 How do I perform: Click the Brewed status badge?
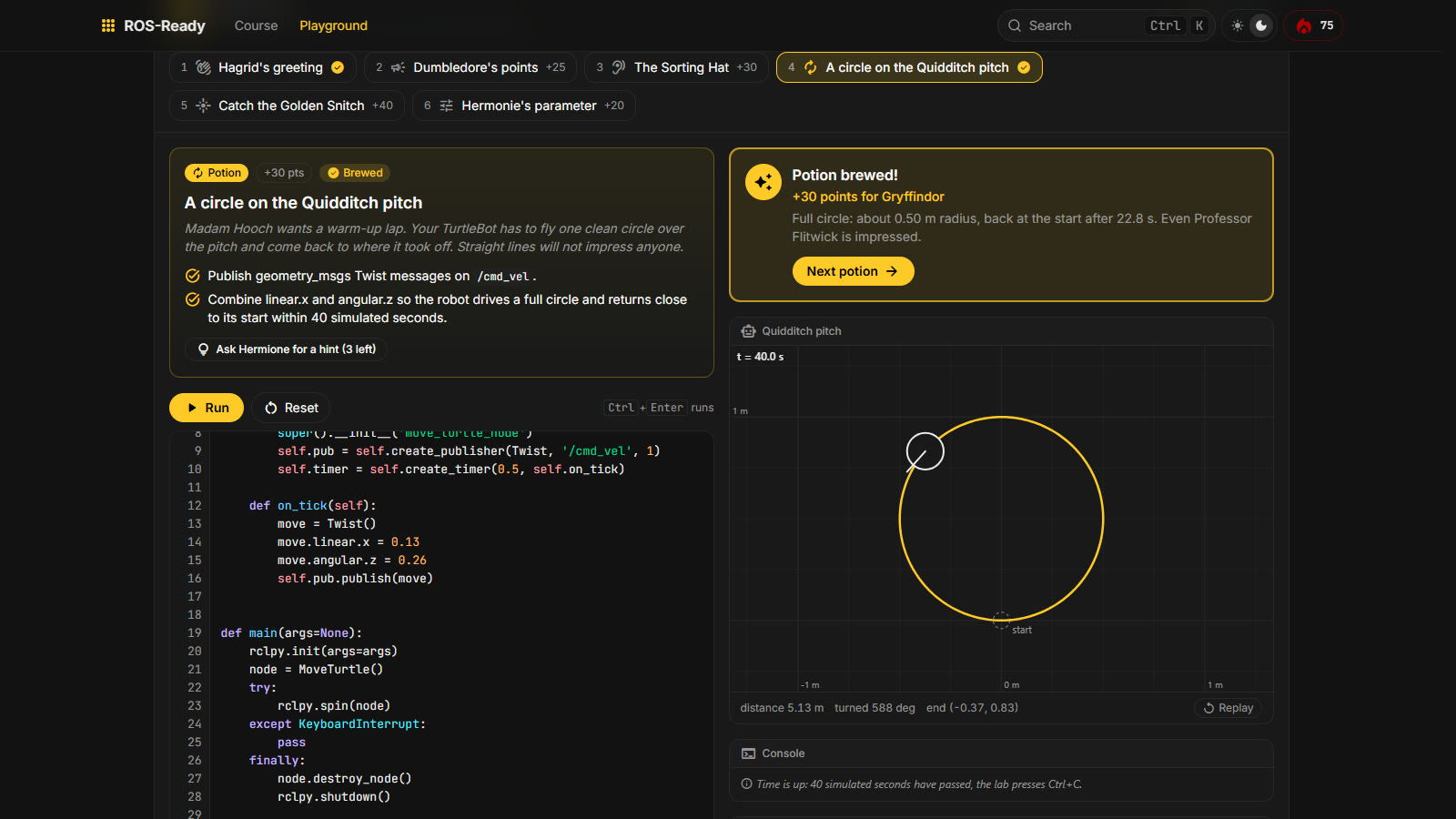click(x=355, y=173)
